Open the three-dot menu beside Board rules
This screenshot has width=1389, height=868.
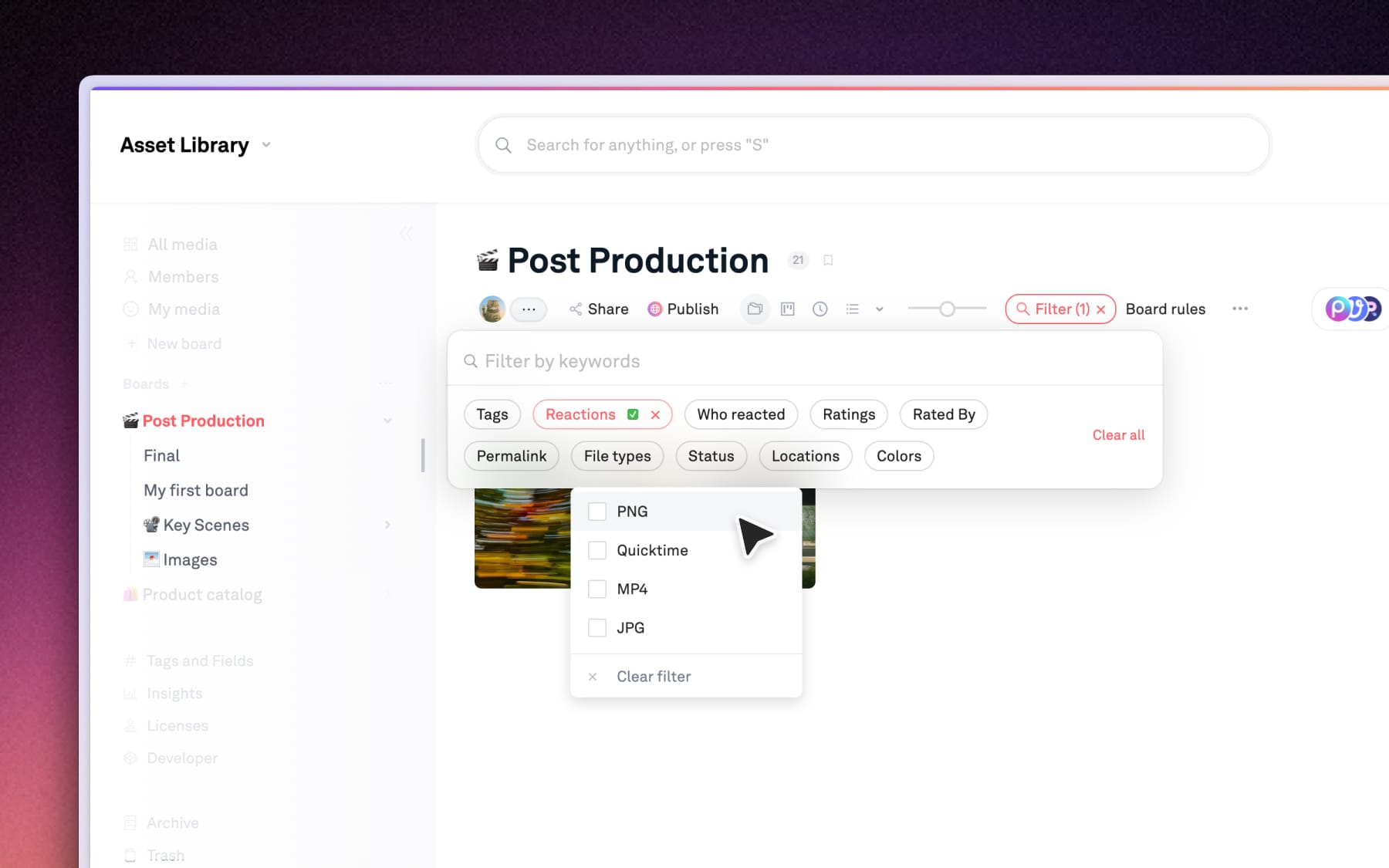click(1239, 309)
